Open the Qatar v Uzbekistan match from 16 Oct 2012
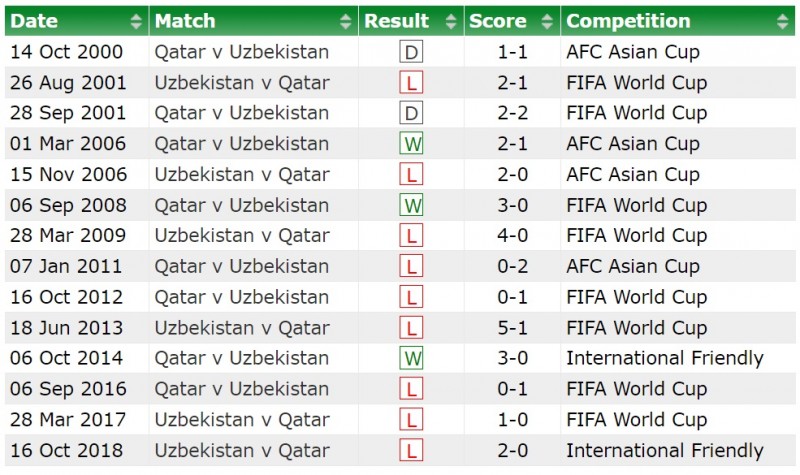This screenshot has height=475, width=800. pyautogui.click(x=241, y=297)
